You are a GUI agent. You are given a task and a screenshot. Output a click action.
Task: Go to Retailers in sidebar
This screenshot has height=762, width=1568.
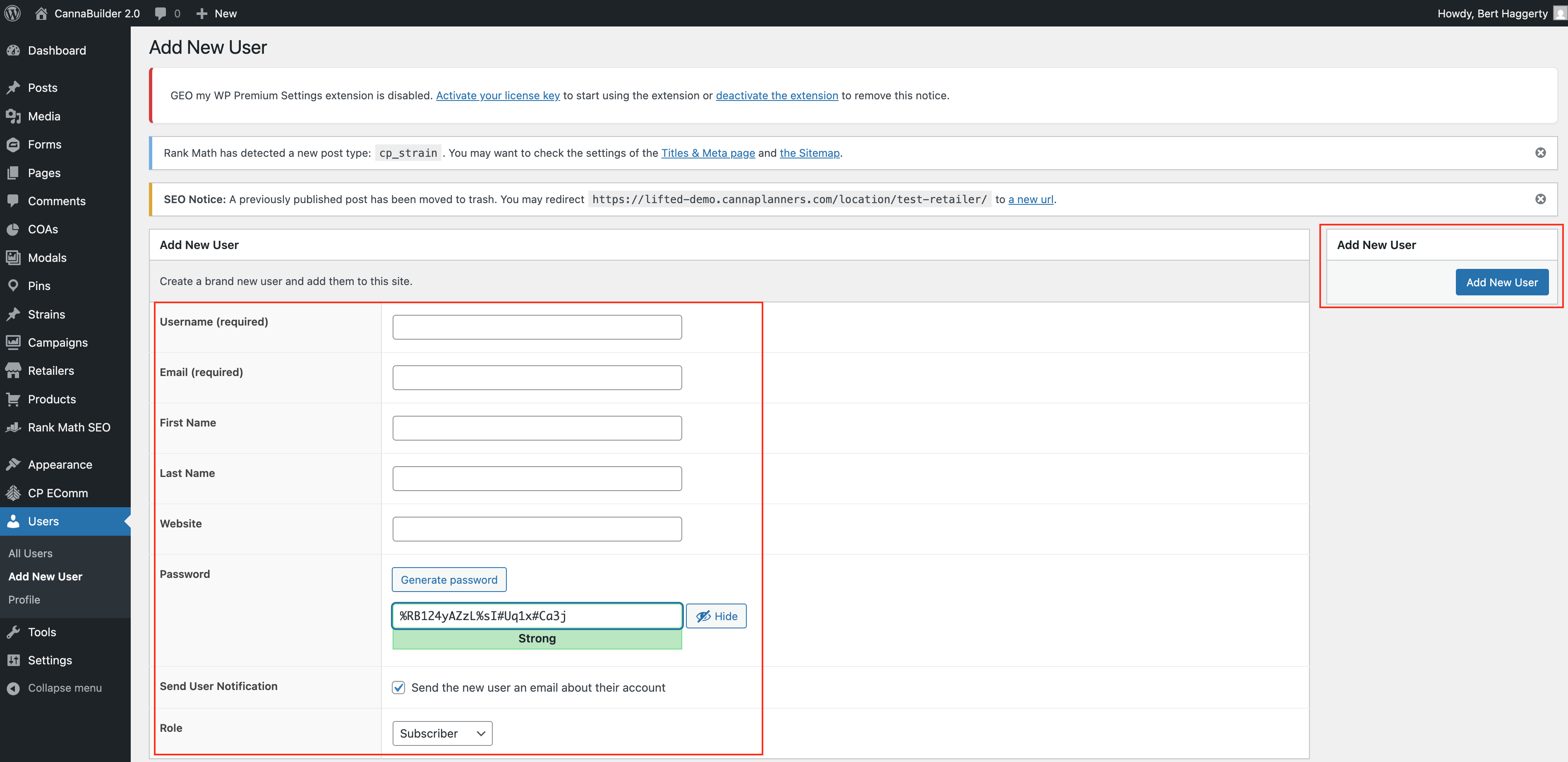click(50, 371)
